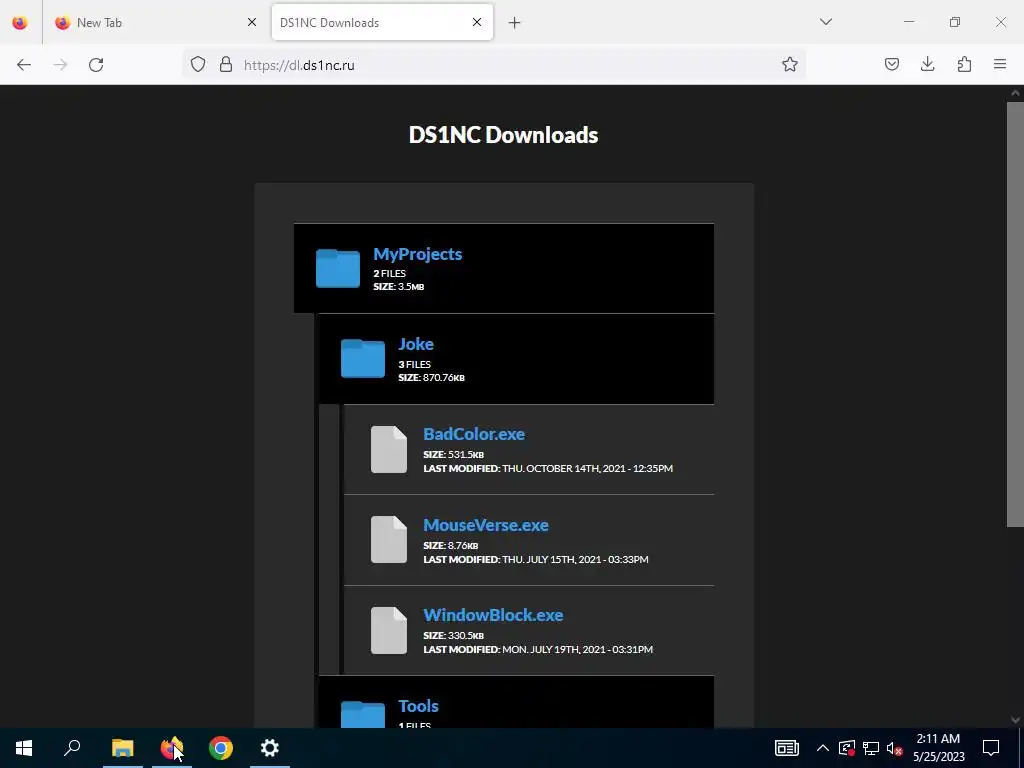Click the muted volume tray icon
Screen dimensions: 1024x768
click(895, 748)
